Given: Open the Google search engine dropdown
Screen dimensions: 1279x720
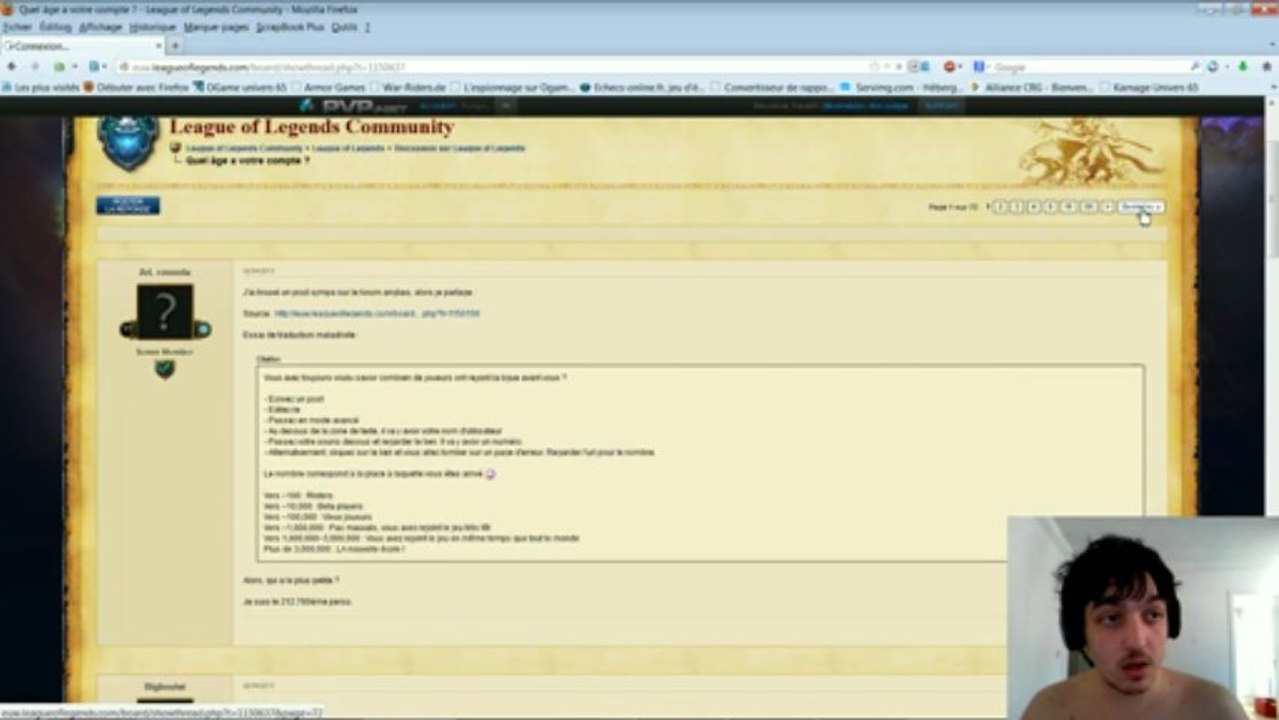Looking at the screenshot, I should click(x=981, y=67).
